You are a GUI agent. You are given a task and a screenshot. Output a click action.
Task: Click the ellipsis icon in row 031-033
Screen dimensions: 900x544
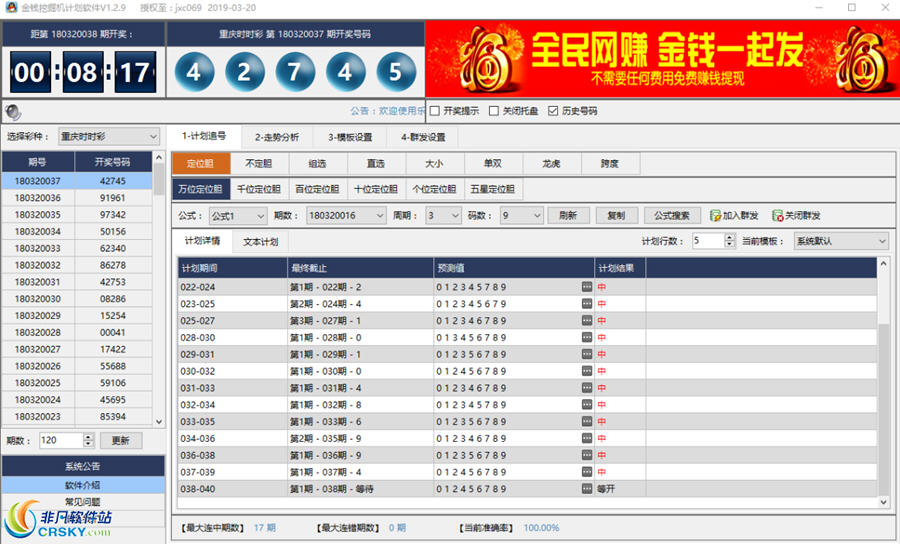(x=587, y=388)
